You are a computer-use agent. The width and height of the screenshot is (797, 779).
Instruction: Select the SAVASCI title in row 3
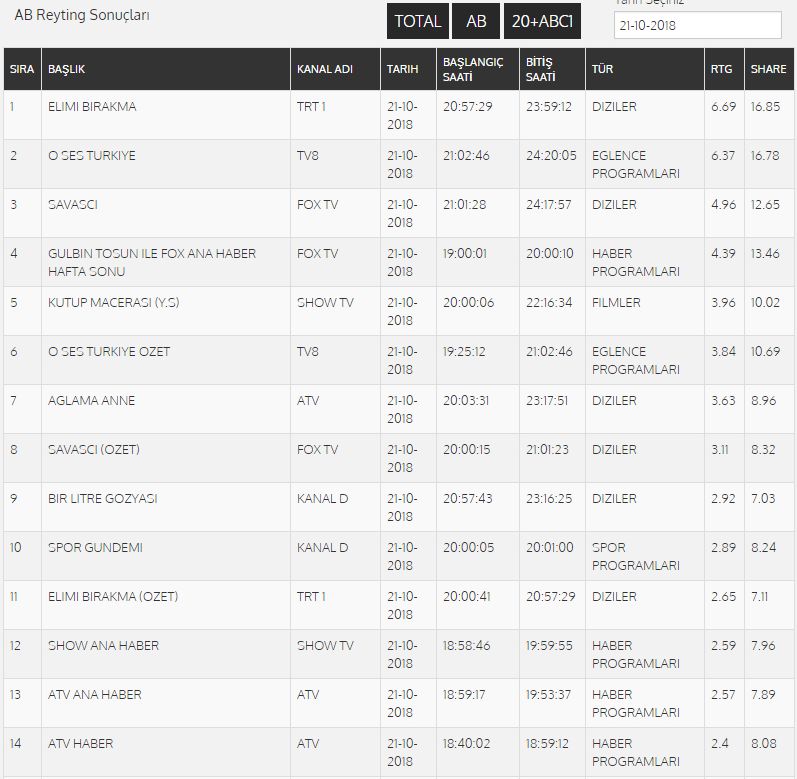point(73,205)
